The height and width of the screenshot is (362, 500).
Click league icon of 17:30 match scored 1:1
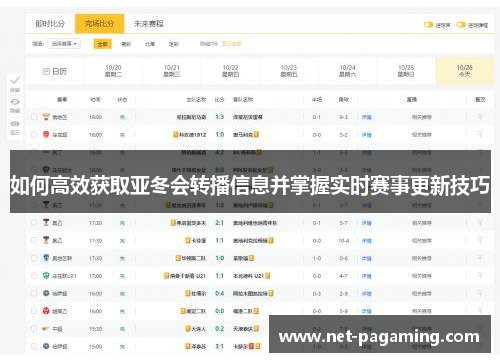click(x=46, y=240)
